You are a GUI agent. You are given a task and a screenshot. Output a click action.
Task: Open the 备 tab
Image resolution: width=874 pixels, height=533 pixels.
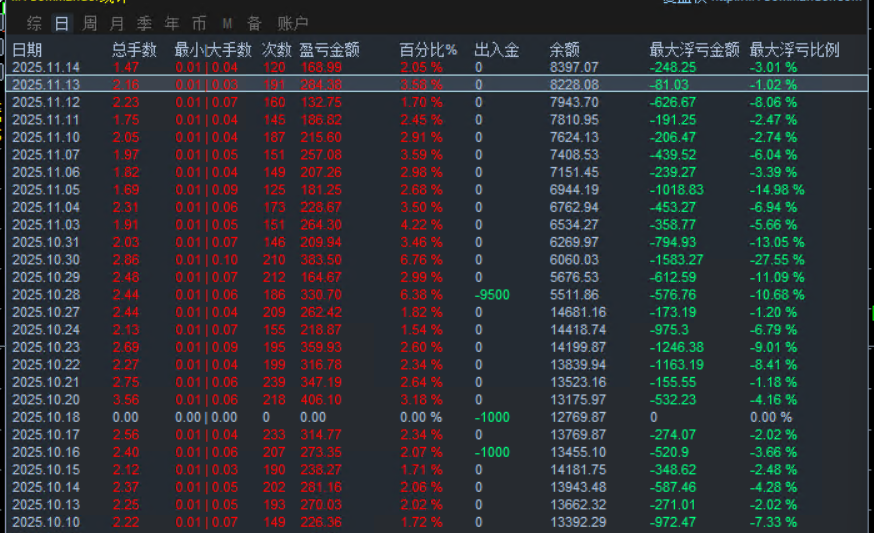tap(254, 23)
